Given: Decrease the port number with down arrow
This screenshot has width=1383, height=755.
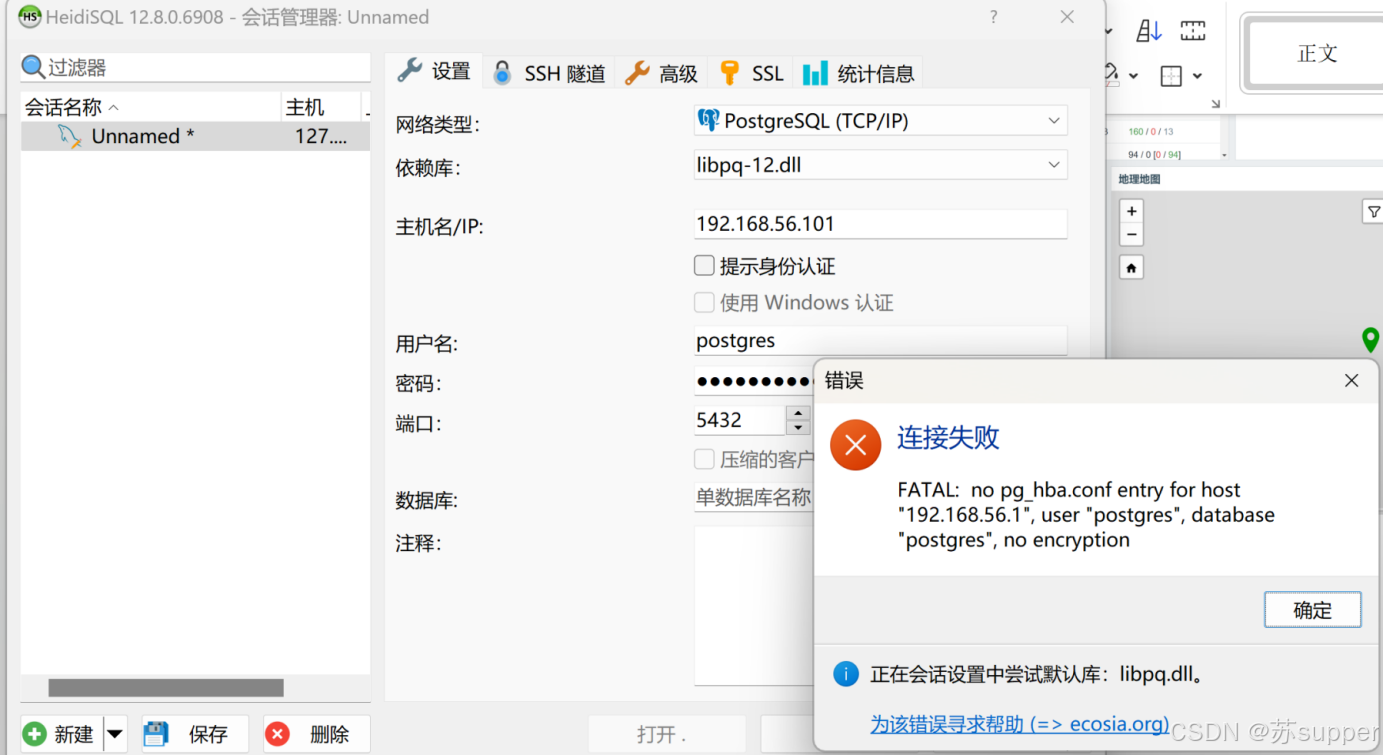Looking at the screenshot, I should 798,428.
